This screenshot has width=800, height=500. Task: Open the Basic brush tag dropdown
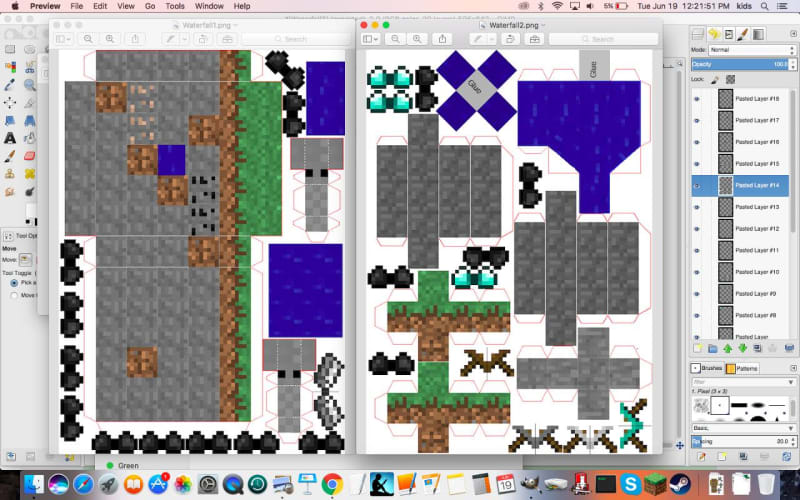[x=744, y=428]
